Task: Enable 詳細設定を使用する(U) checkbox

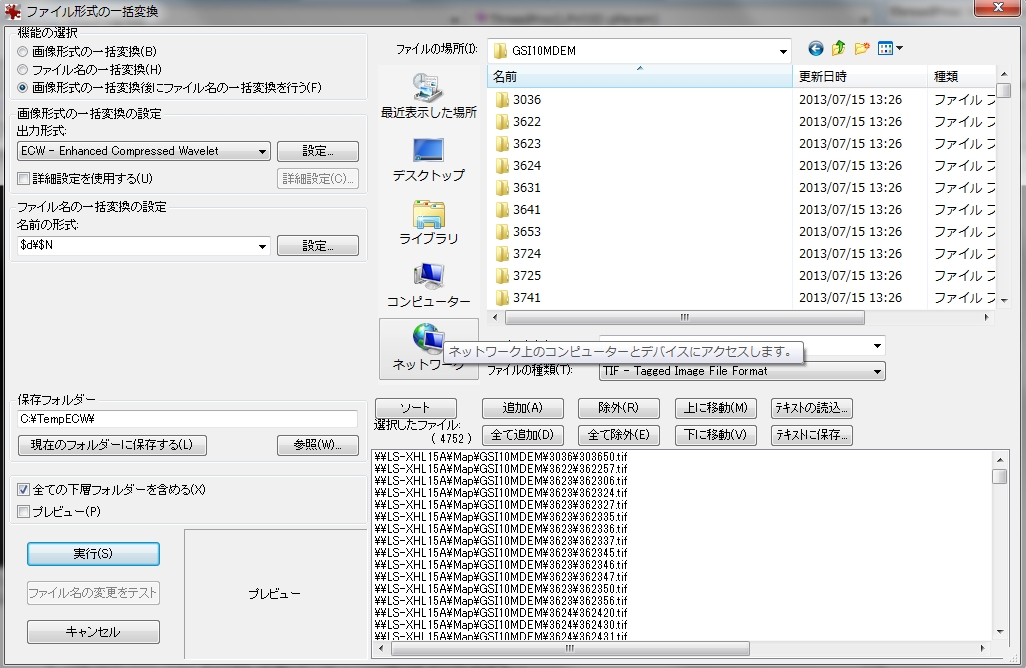Action: [23, 179]
